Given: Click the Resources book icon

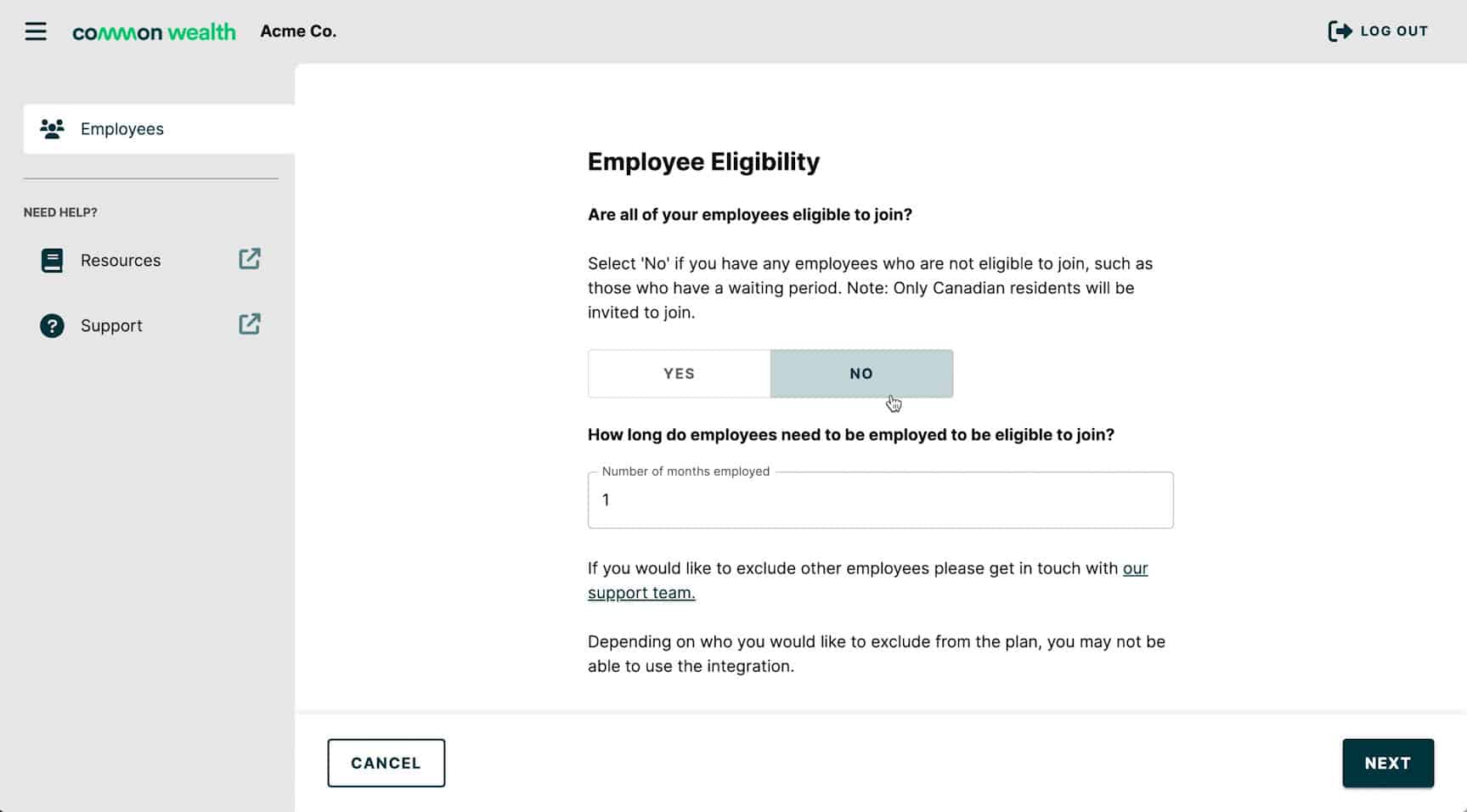Looking at the screenshot, I should [x=52, y=261].
